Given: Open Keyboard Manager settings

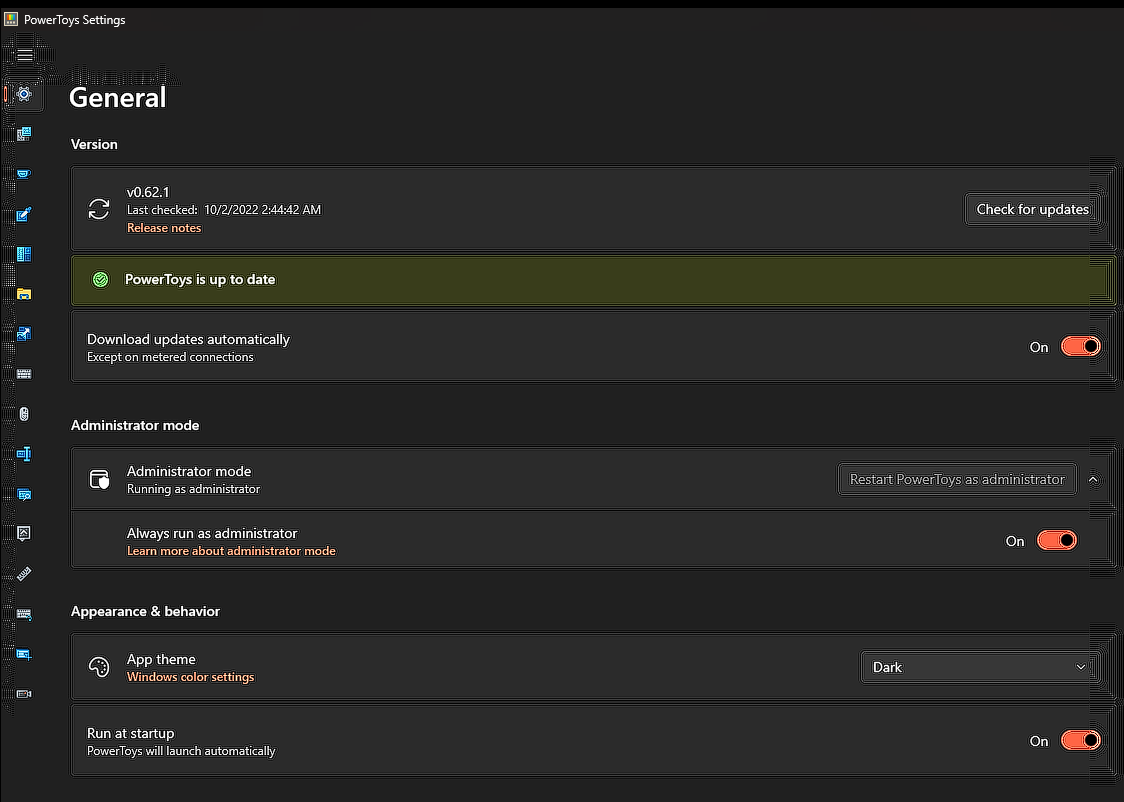Looking at the screenshot, I should 23,373.
